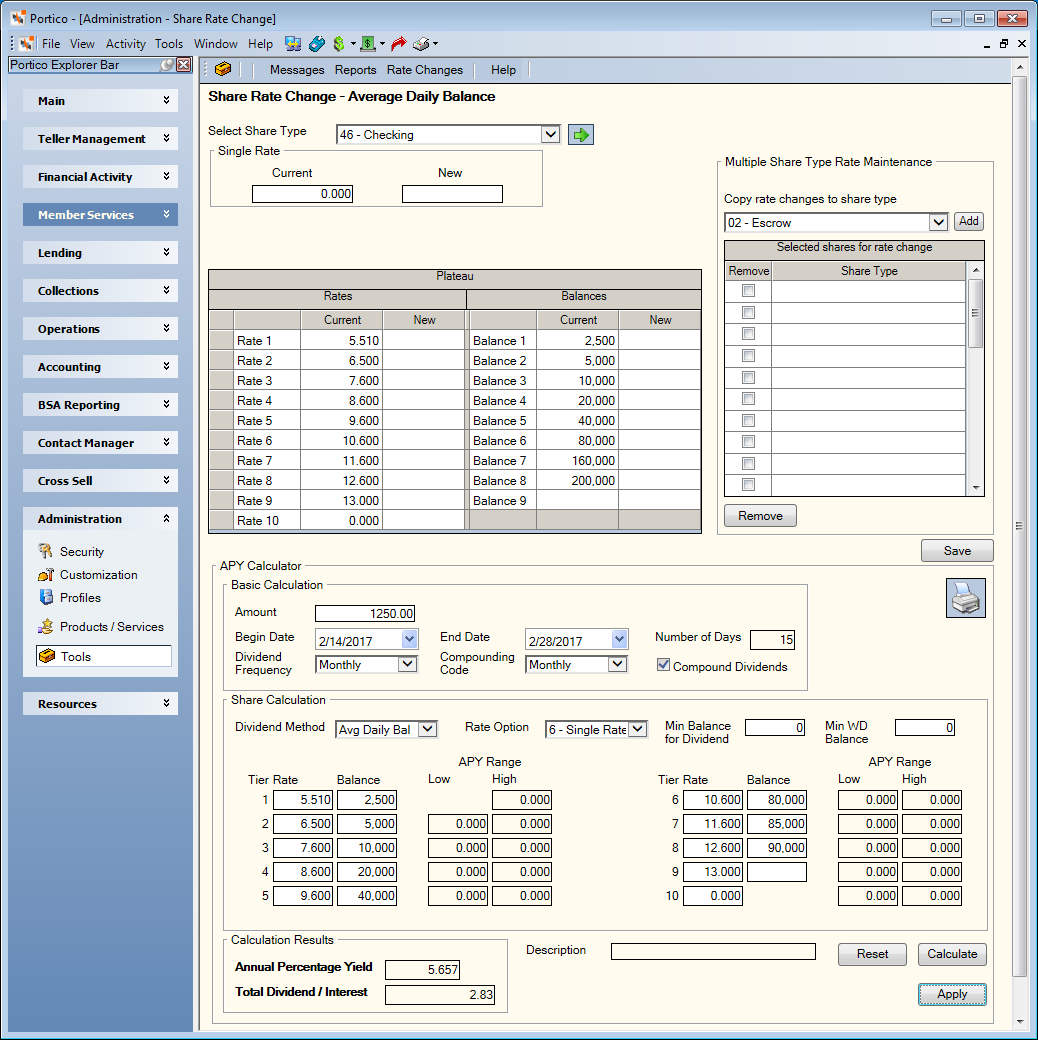Pin the Portico Explorer Bar

click(x=167, y=64)
